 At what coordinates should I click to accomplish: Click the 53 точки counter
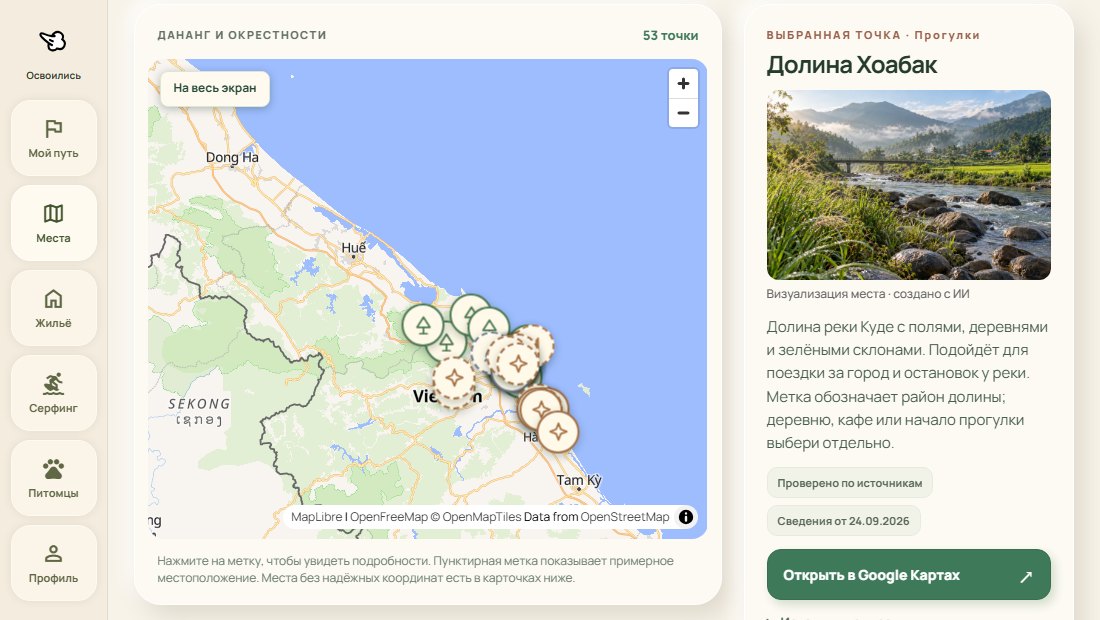[670, 36]
